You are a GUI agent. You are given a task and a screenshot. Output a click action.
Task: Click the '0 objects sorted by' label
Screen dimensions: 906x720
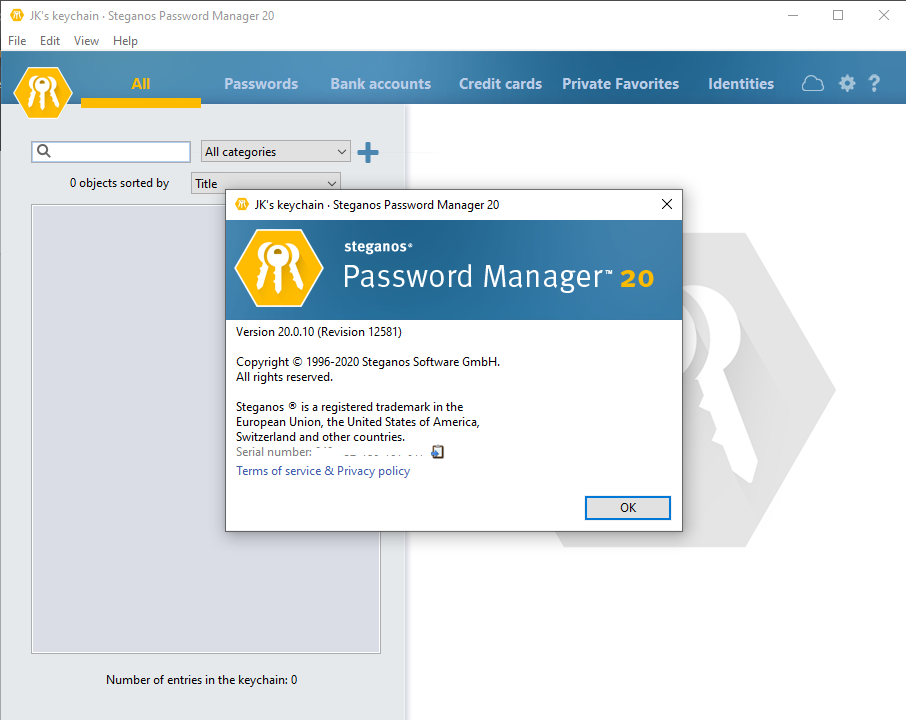120,183
